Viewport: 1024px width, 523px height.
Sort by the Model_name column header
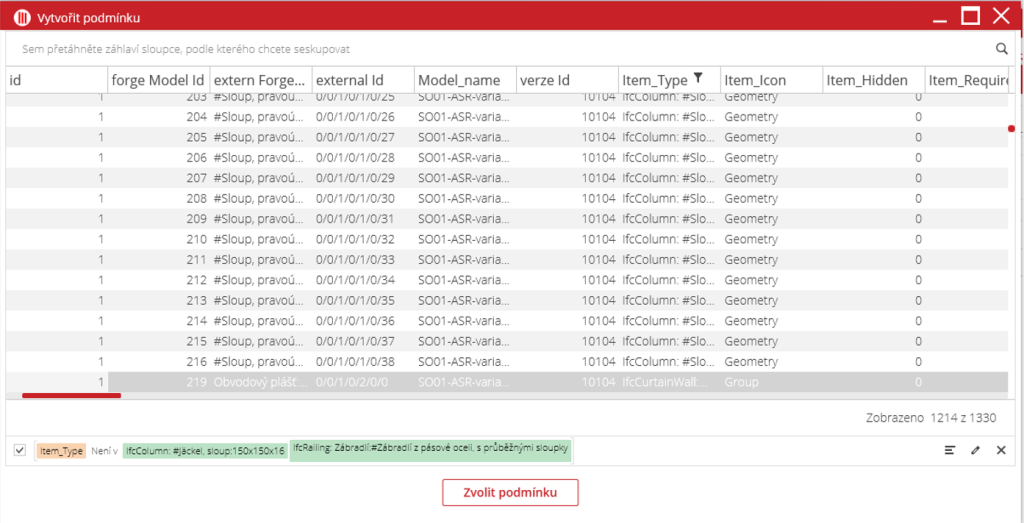(459, 80)
